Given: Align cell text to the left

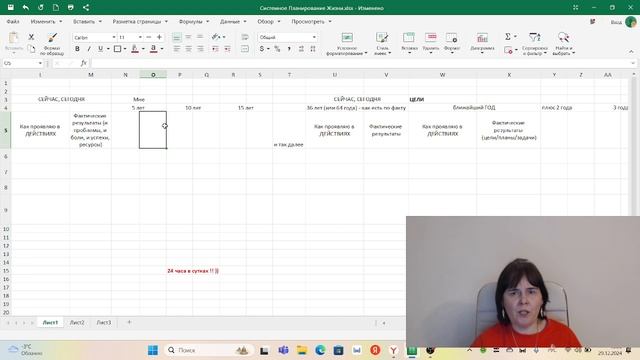Looking at the screenshot, I should click(177, 49).
